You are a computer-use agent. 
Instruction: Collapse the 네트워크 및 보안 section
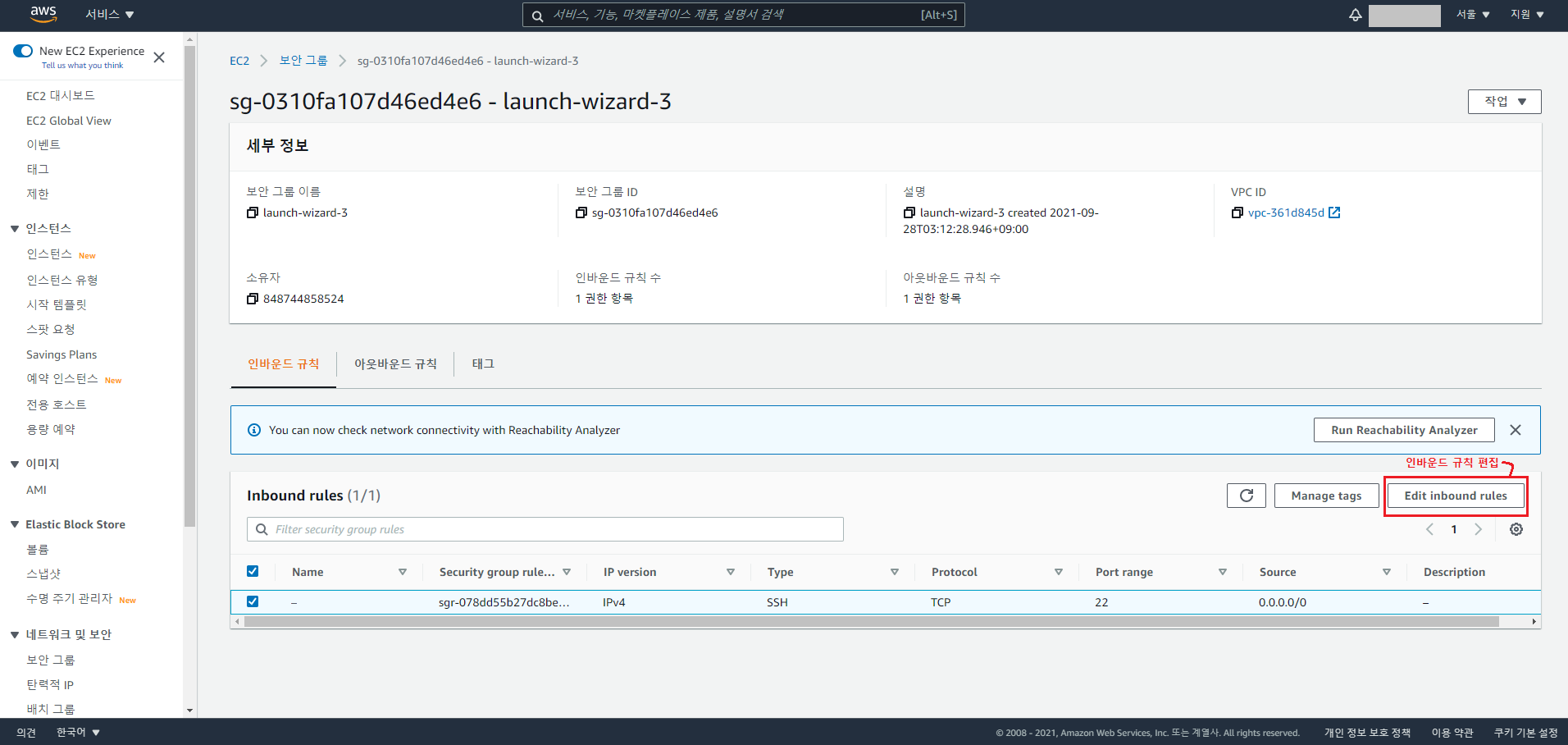pos(15,635)
